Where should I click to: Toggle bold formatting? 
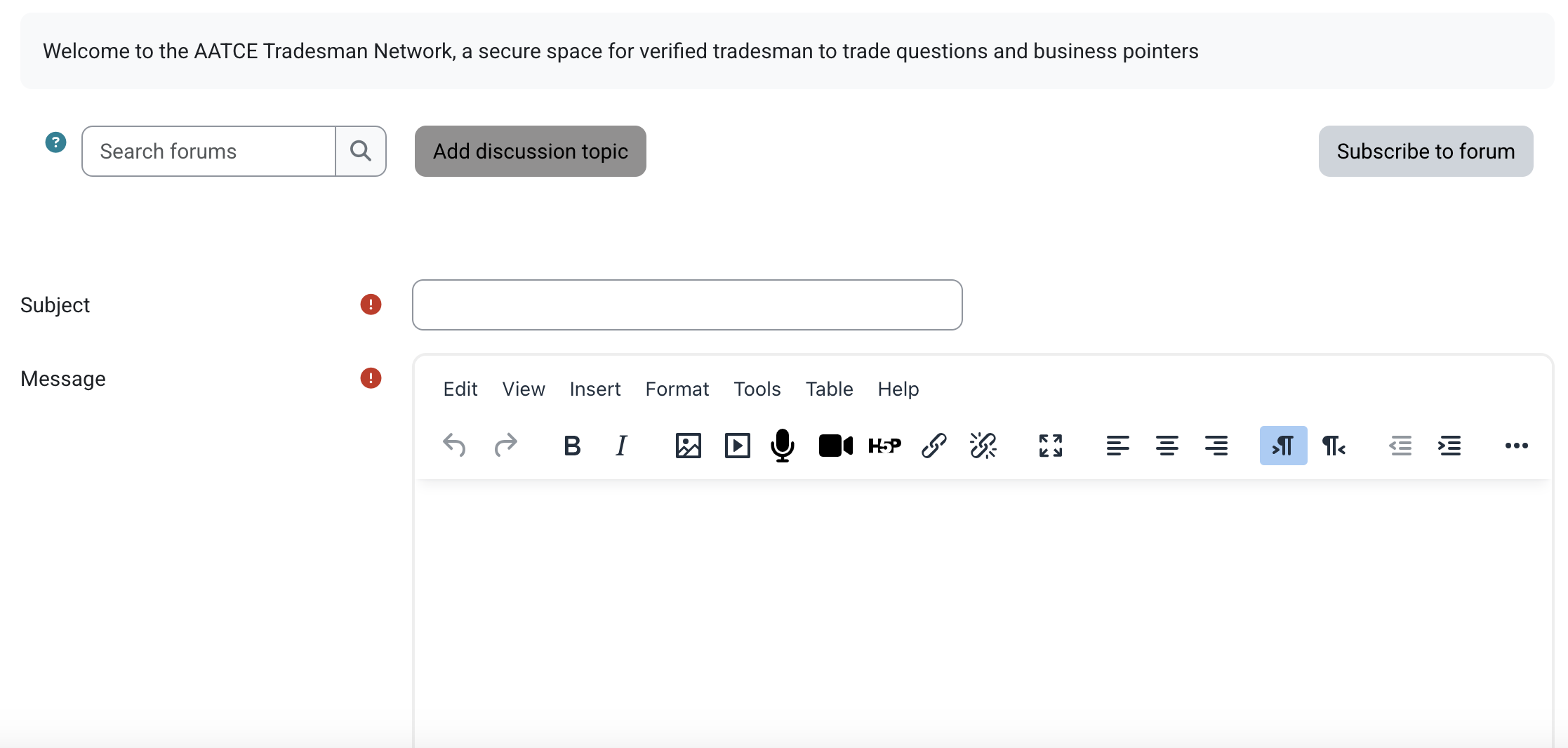(572, 446)
